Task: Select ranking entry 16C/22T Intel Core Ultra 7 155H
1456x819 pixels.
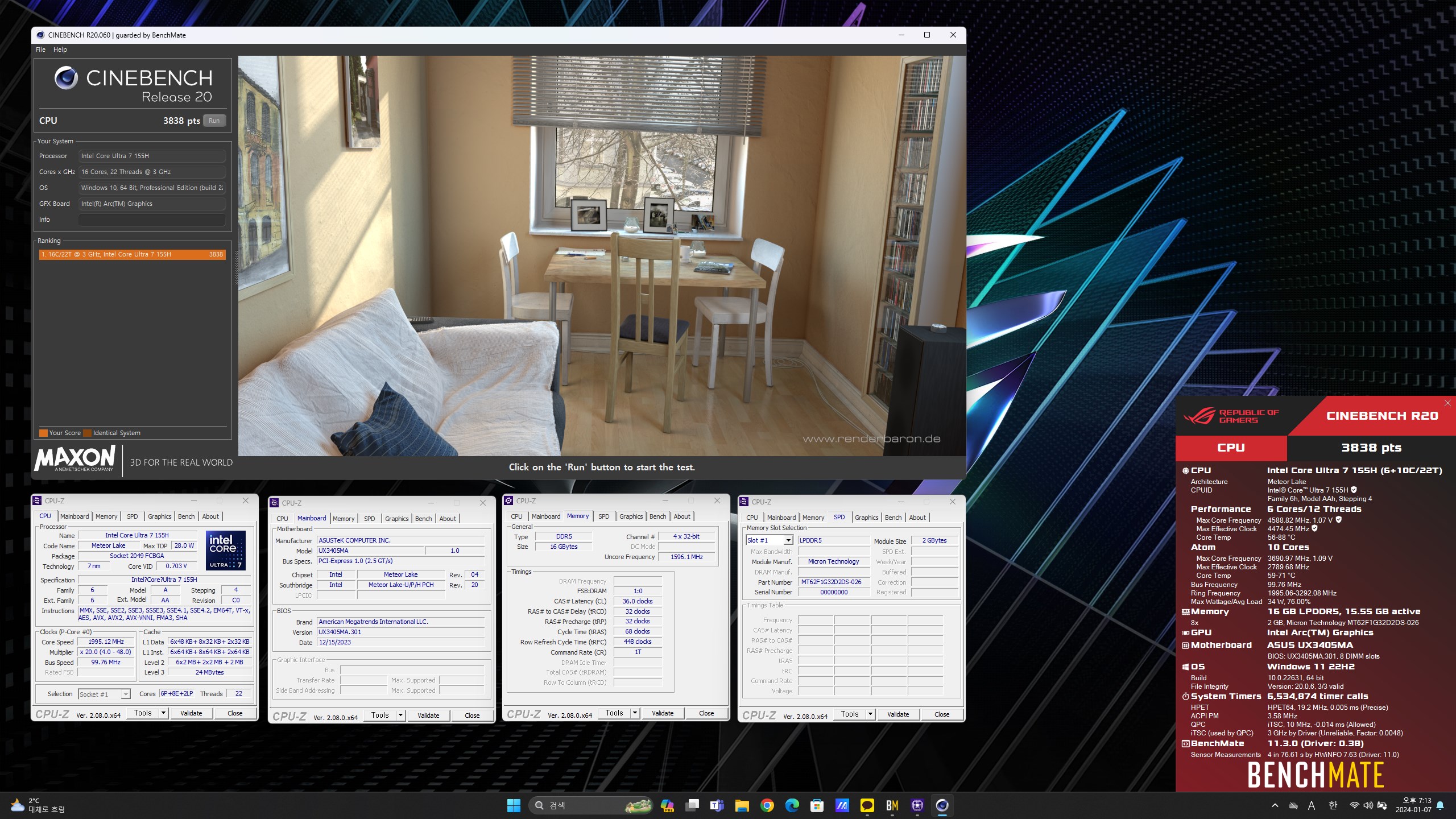Action: click(x=132, y=254)
